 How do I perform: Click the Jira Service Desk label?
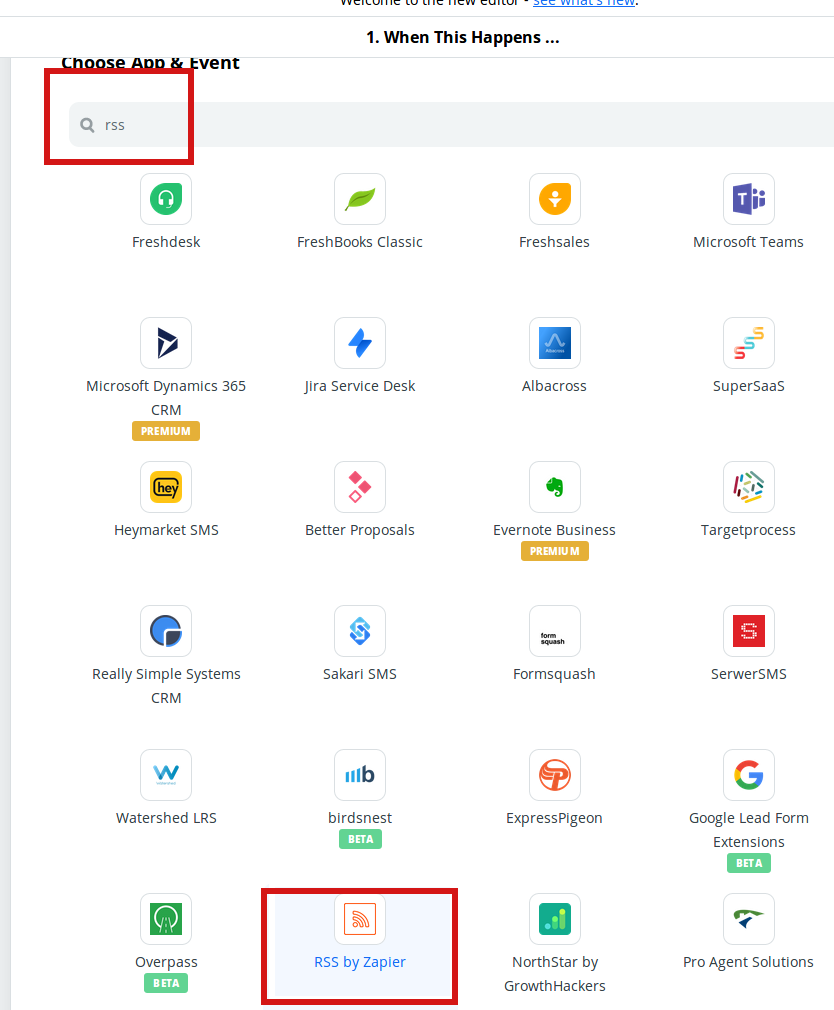[x=360, y=386]
